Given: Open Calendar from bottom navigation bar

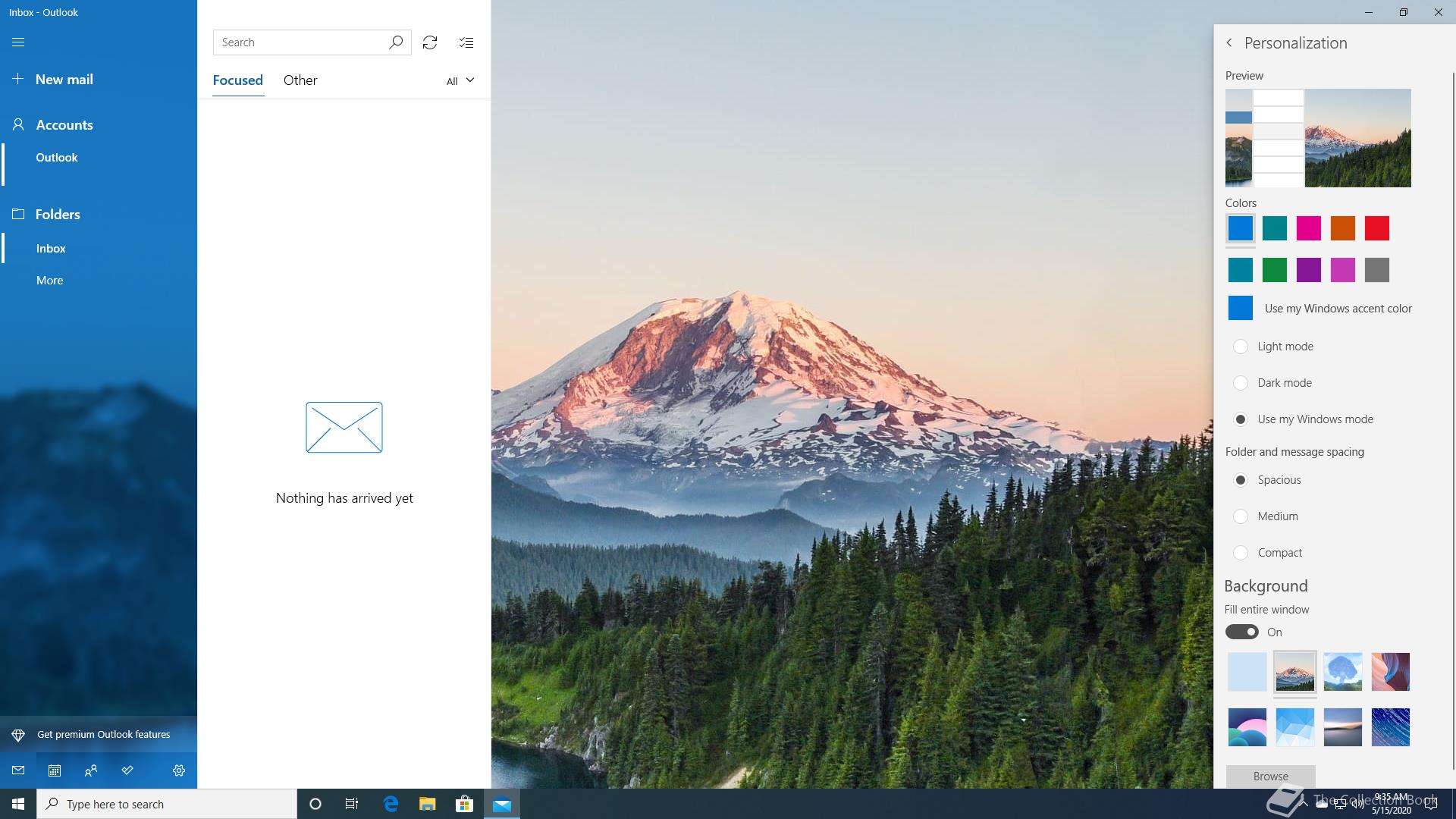Looking at the screenshot, I should tap(55, 770).
